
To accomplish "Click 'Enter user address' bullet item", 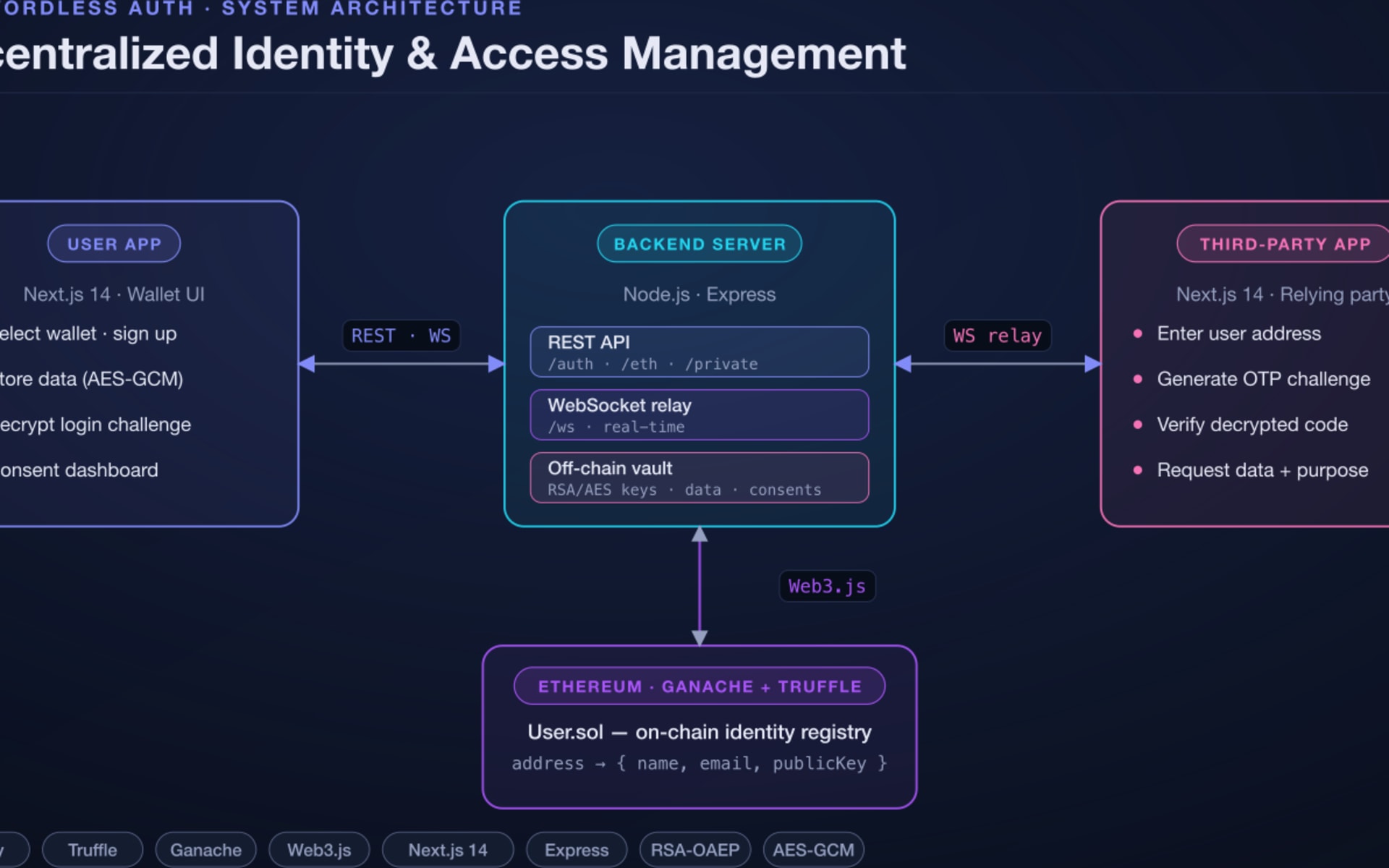I will coord(1227,333).
